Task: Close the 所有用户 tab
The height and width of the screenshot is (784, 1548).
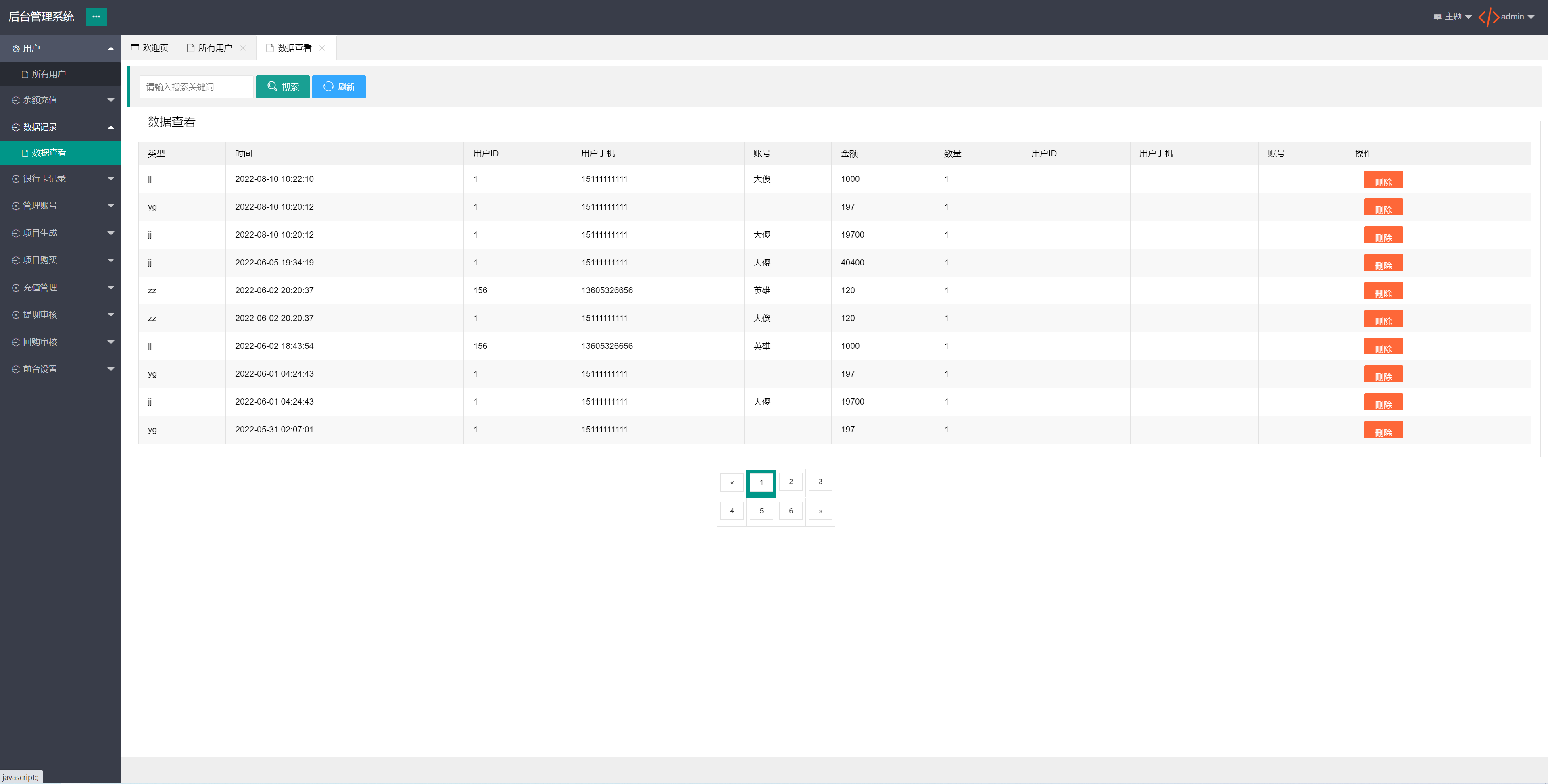Action: coord(243,48)
